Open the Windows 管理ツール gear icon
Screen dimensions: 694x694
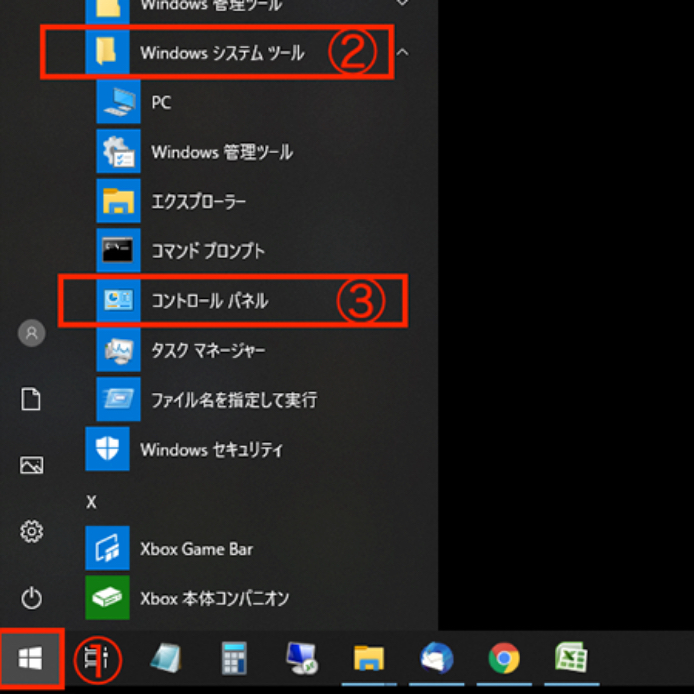[118, 151]
